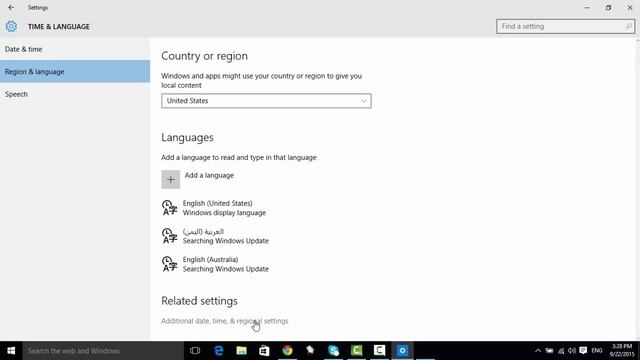Launch Google Chrome from the taskbar
This screenshot has height=360, width=640.
(x=287, y=351)
